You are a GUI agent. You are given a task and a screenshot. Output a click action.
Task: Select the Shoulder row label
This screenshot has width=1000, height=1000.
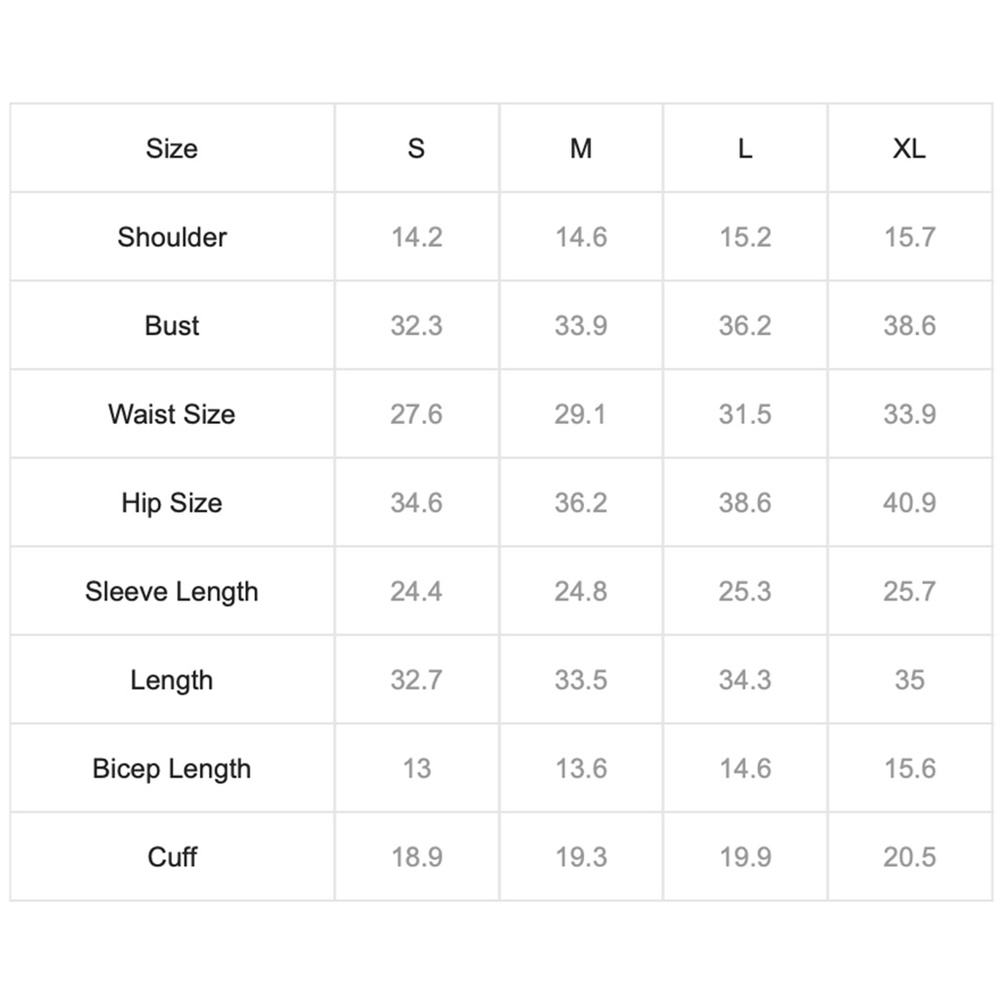(172, 237)
